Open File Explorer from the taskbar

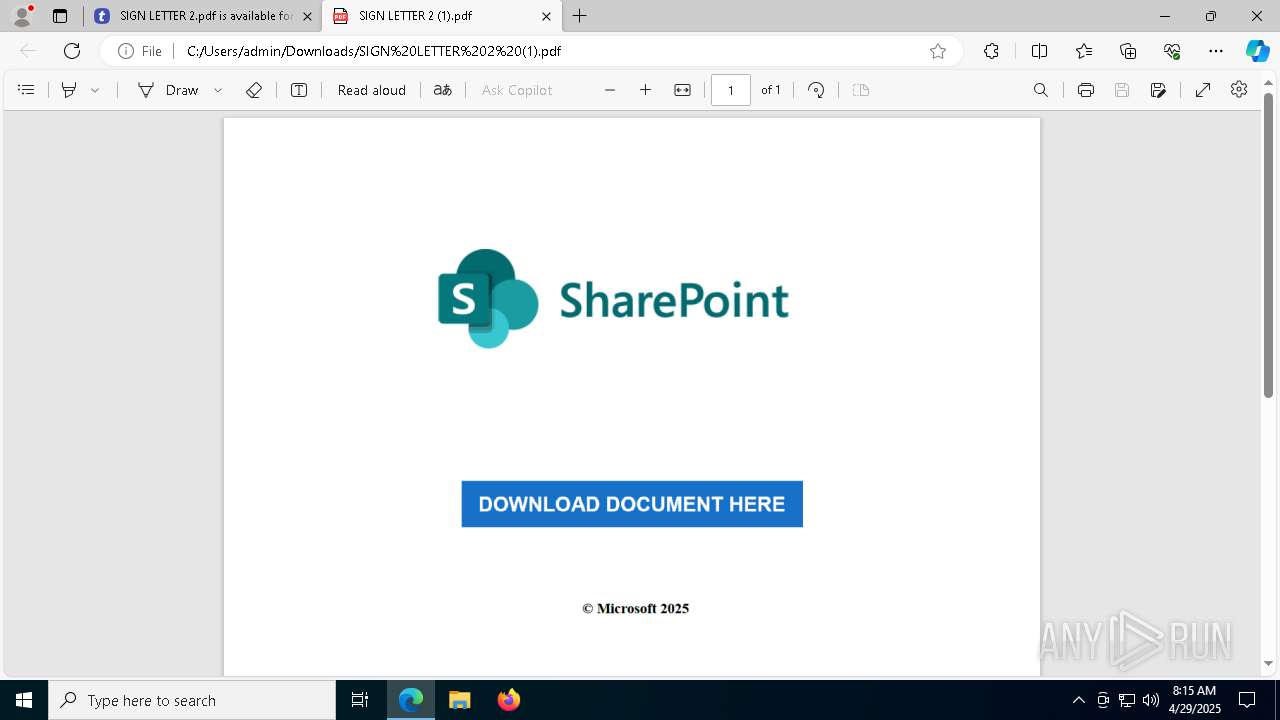click(x=459, y=700)
